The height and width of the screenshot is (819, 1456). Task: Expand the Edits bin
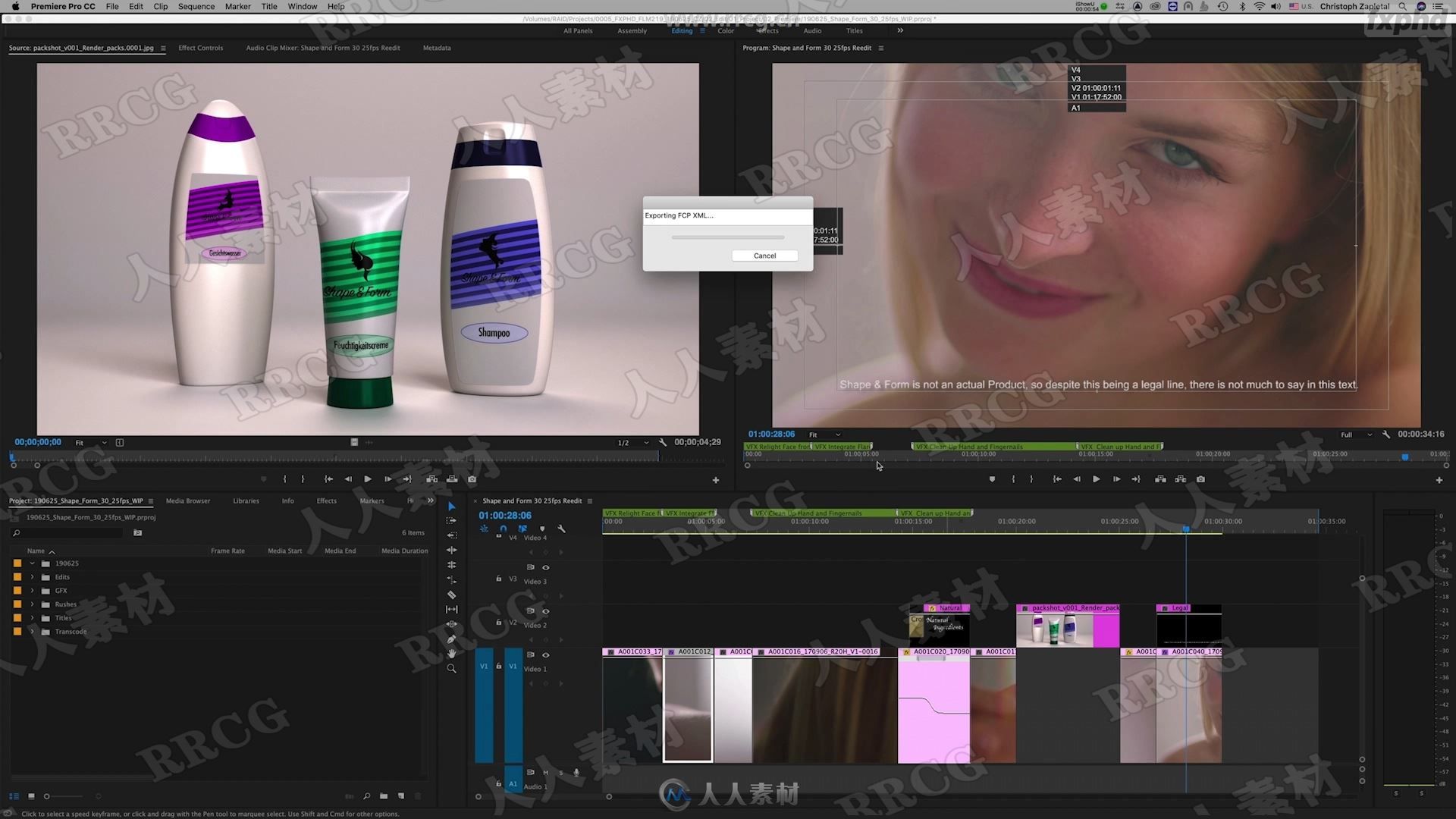[32, 577]
